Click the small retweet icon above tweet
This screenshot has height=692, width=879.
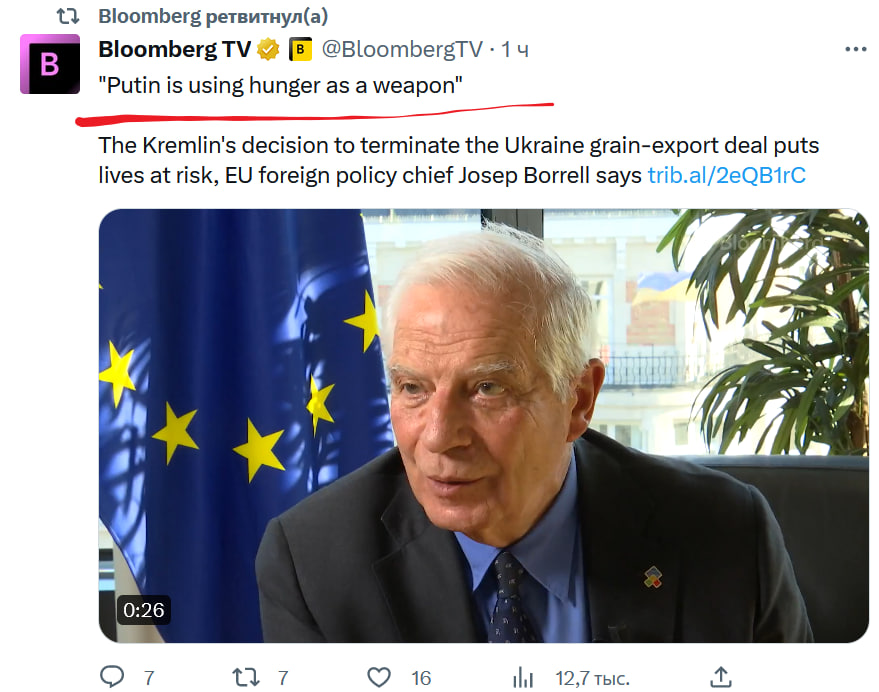click(x=66, y=16)
